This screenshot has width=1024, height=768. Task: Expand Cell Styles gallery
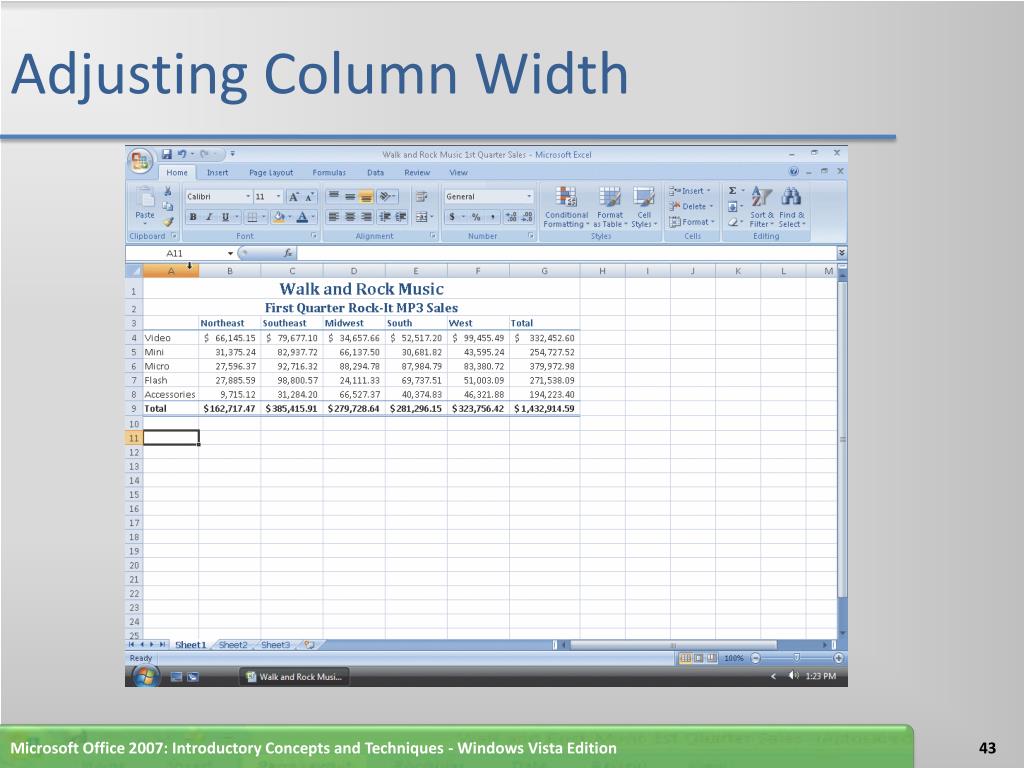click(x=644, y=207)
